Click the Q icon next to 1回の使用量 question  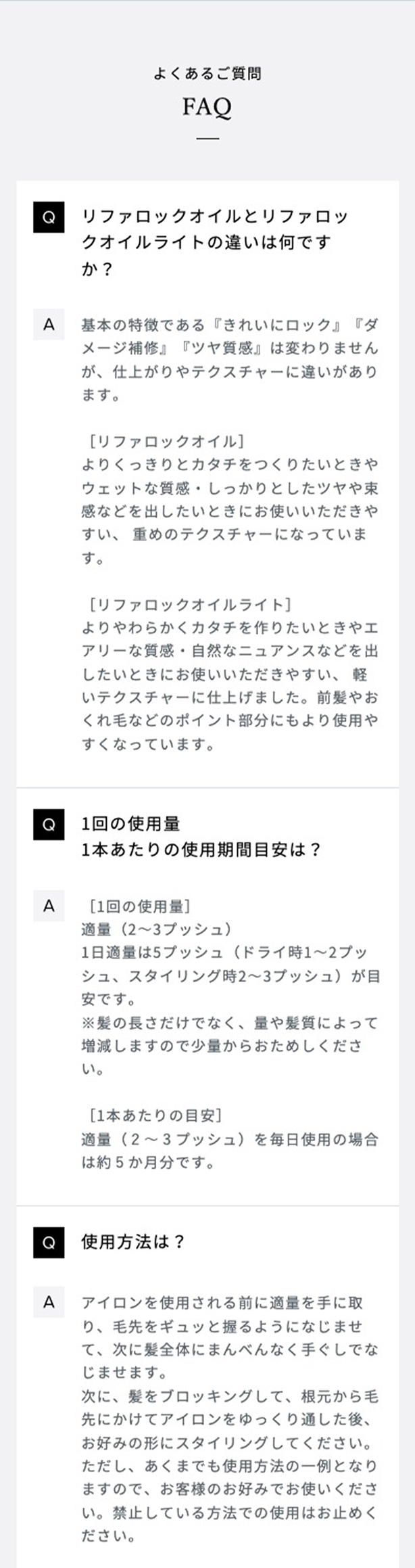(x=49, y=824)
